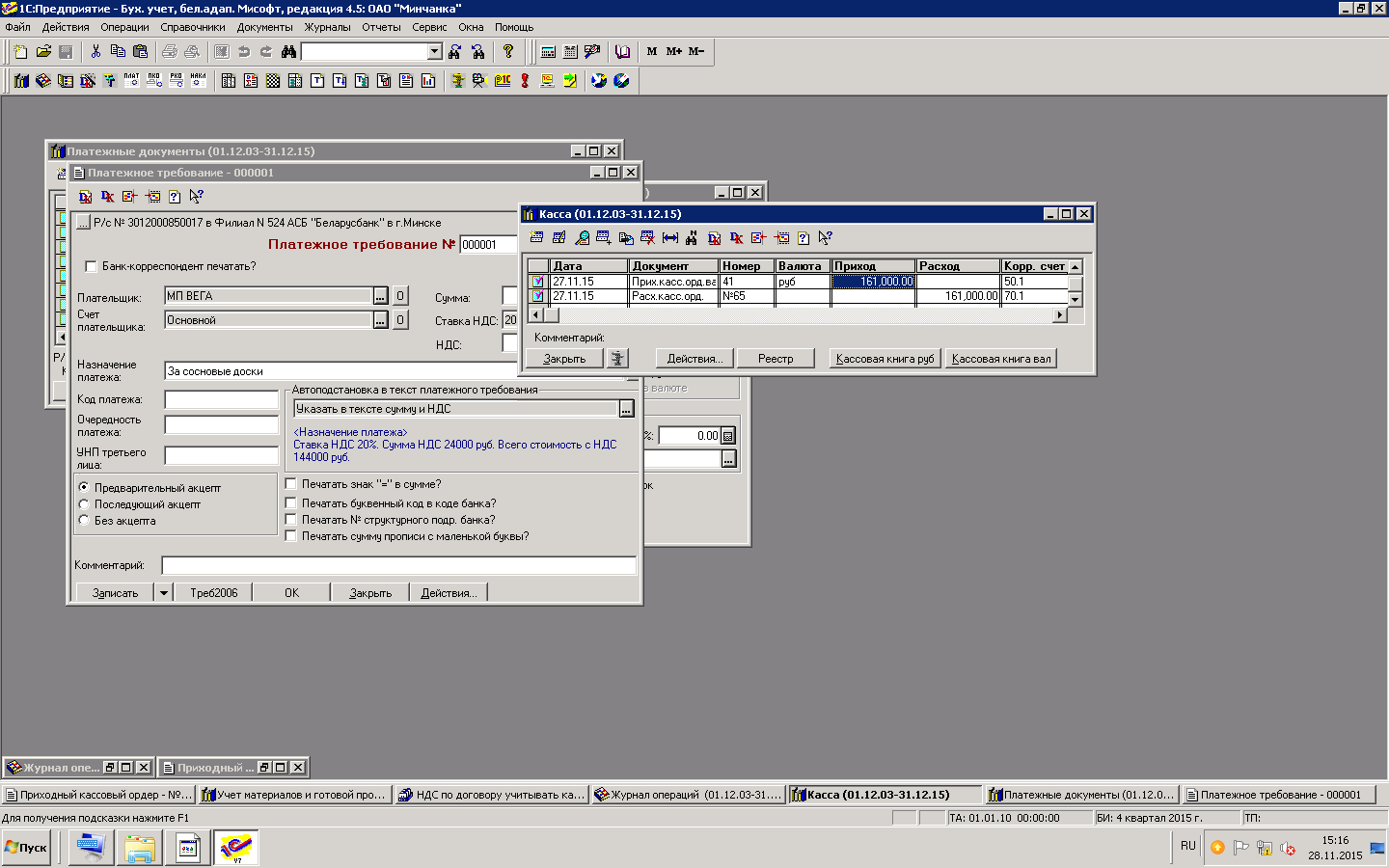Open the calculator button beside the 0.00 field
The height and width of the screenshot is (868, 1389).
tap(727, 436)
